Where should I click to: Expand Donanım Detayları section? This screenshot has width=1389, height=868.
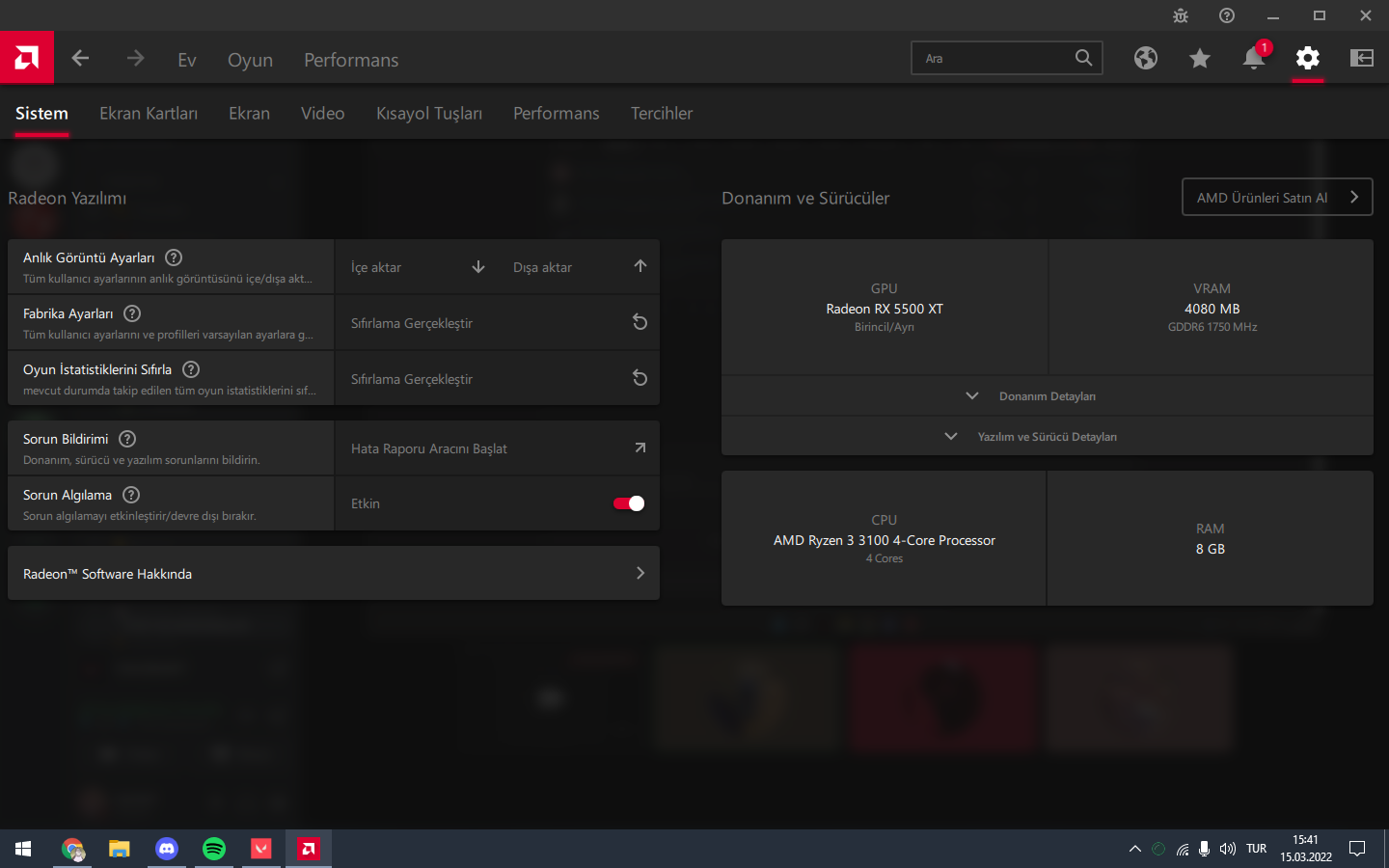[1048, 396]
